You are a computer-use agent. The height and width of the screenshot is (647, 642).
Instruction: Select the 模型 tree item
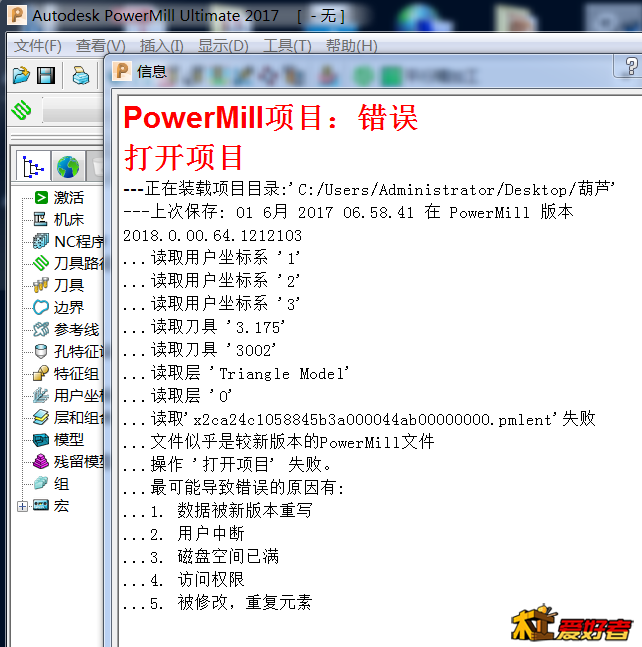click(68, 439)
